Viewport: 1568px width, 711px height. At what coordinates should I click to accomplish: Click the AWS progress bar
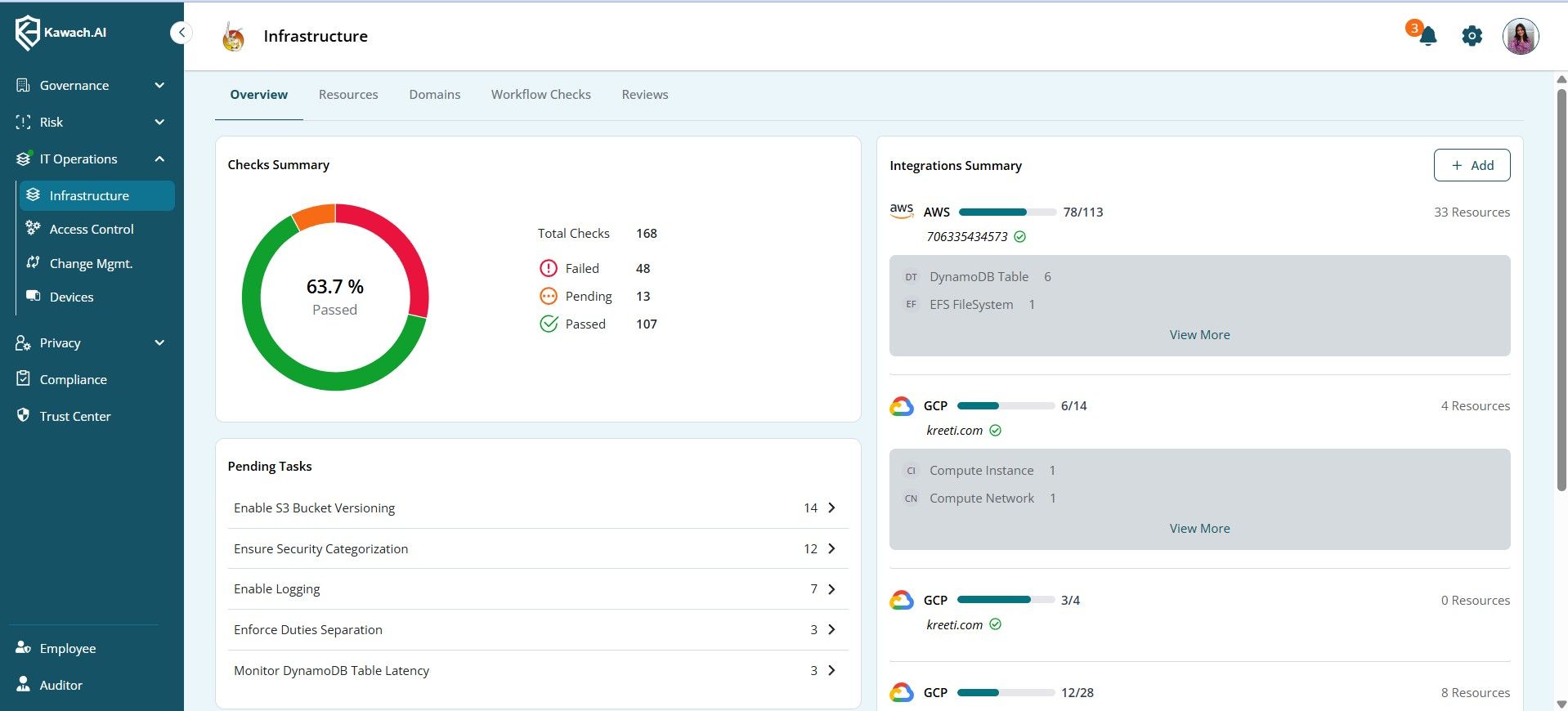coord(1007,212)
